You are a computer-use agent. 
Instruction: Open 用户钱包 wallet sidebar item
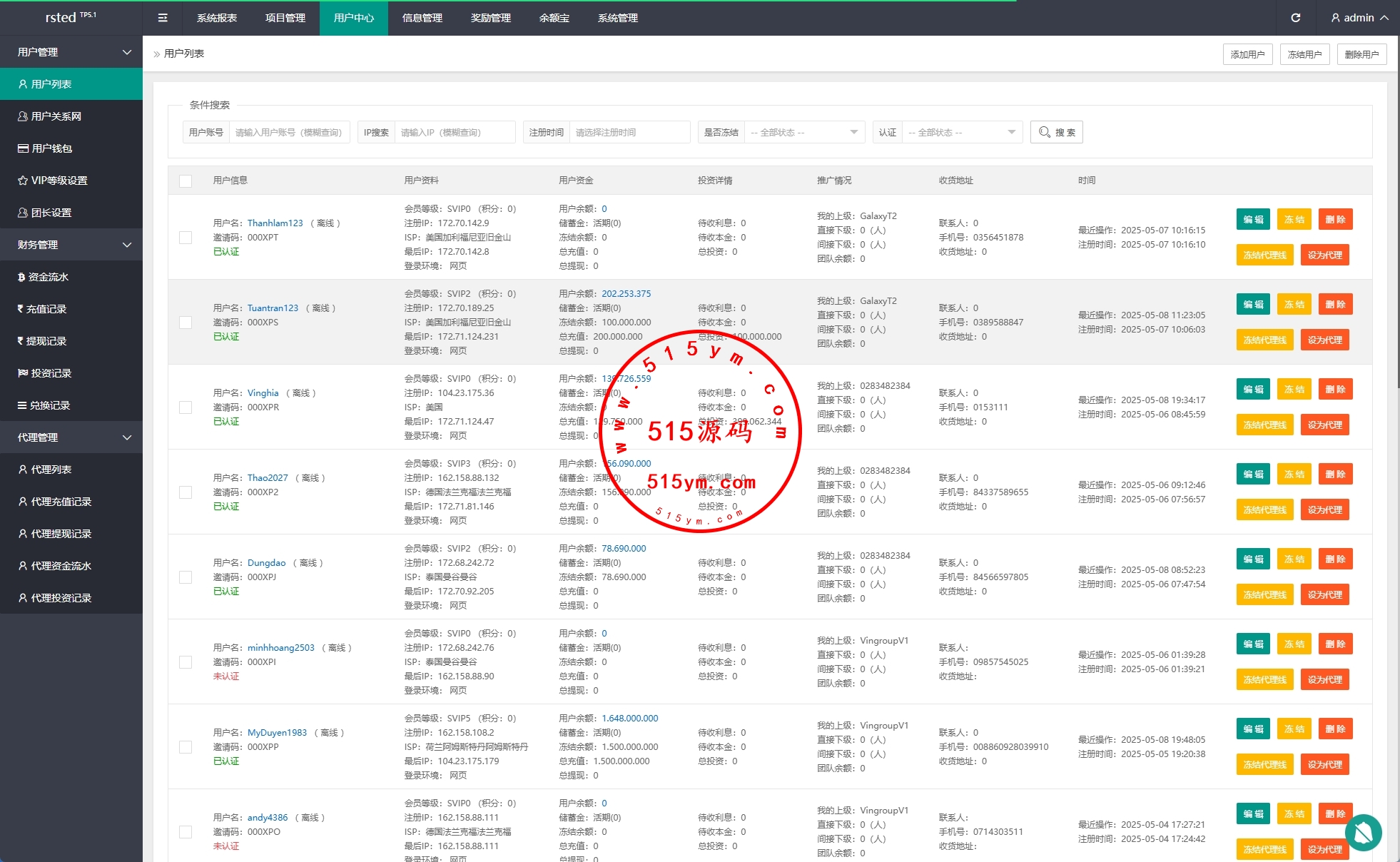(x=51, y=148)
